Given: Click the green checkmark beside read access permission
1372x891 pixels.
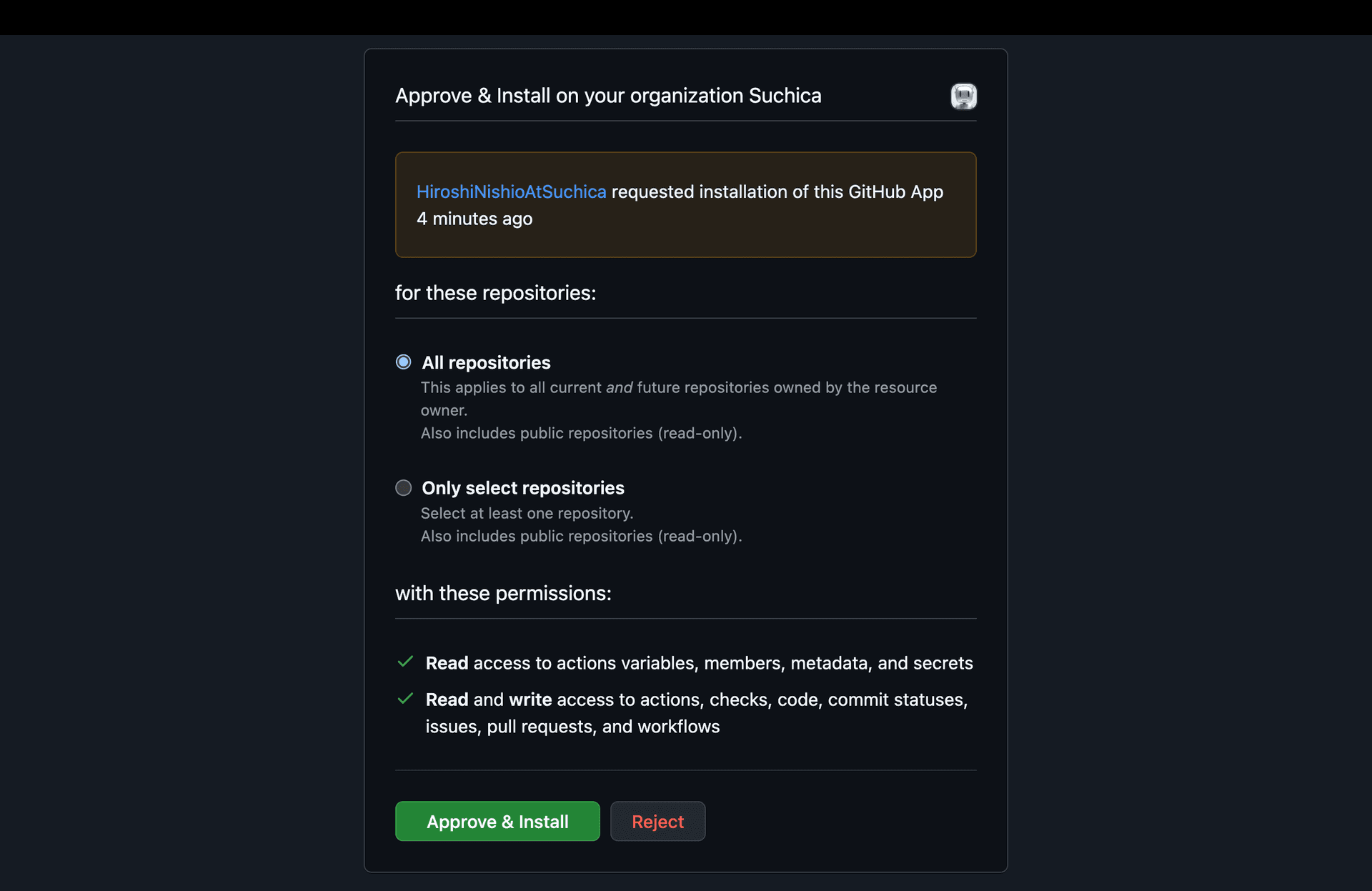Looking at the screenshot, I should (405, 662).
